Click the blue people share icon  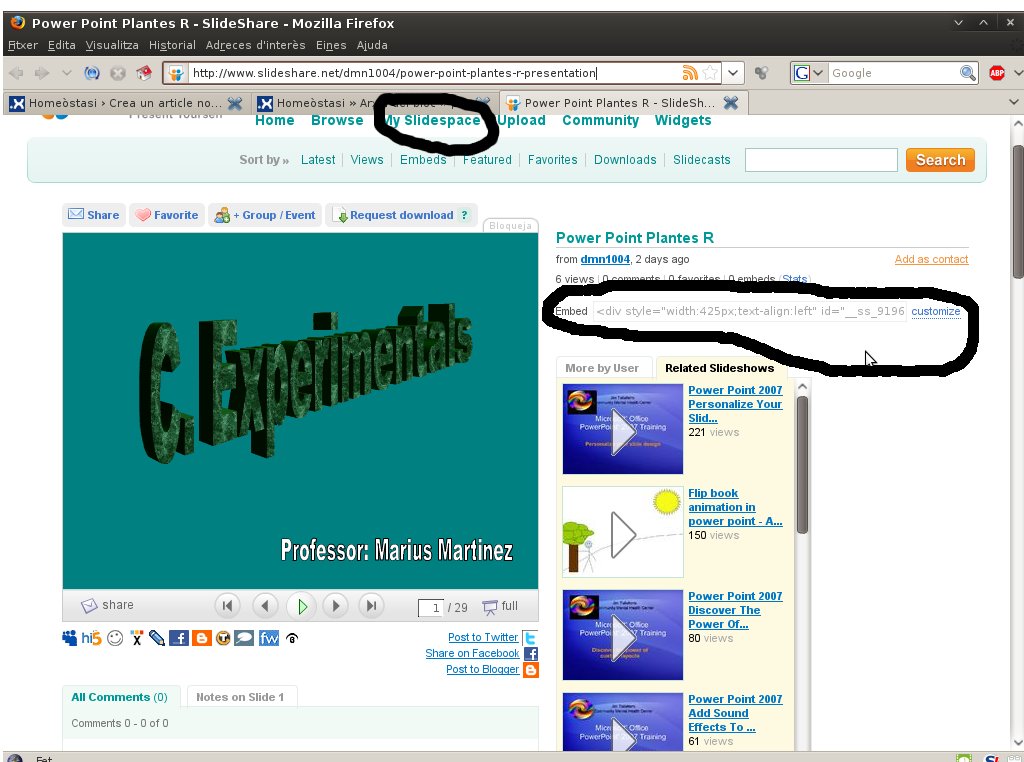(x=69, y=638)
